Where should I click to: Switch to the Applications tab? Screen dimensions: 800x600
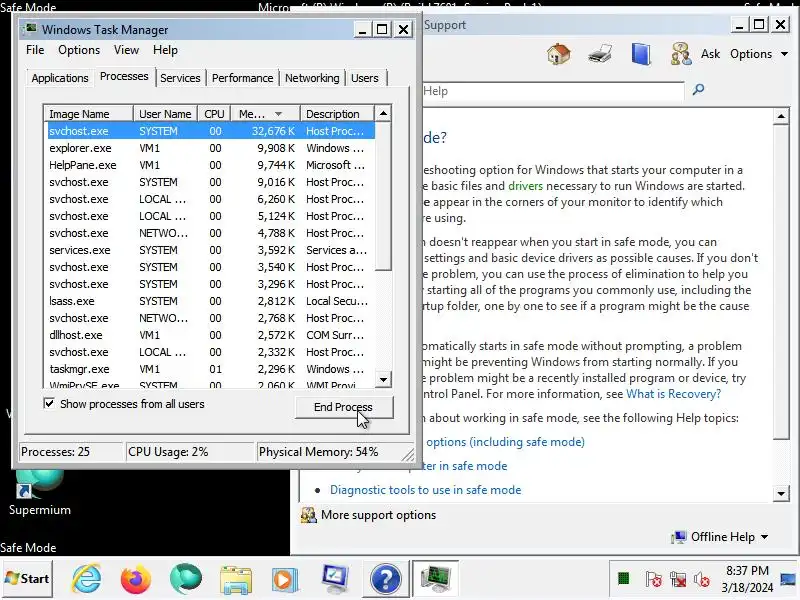tap(60, 78)
